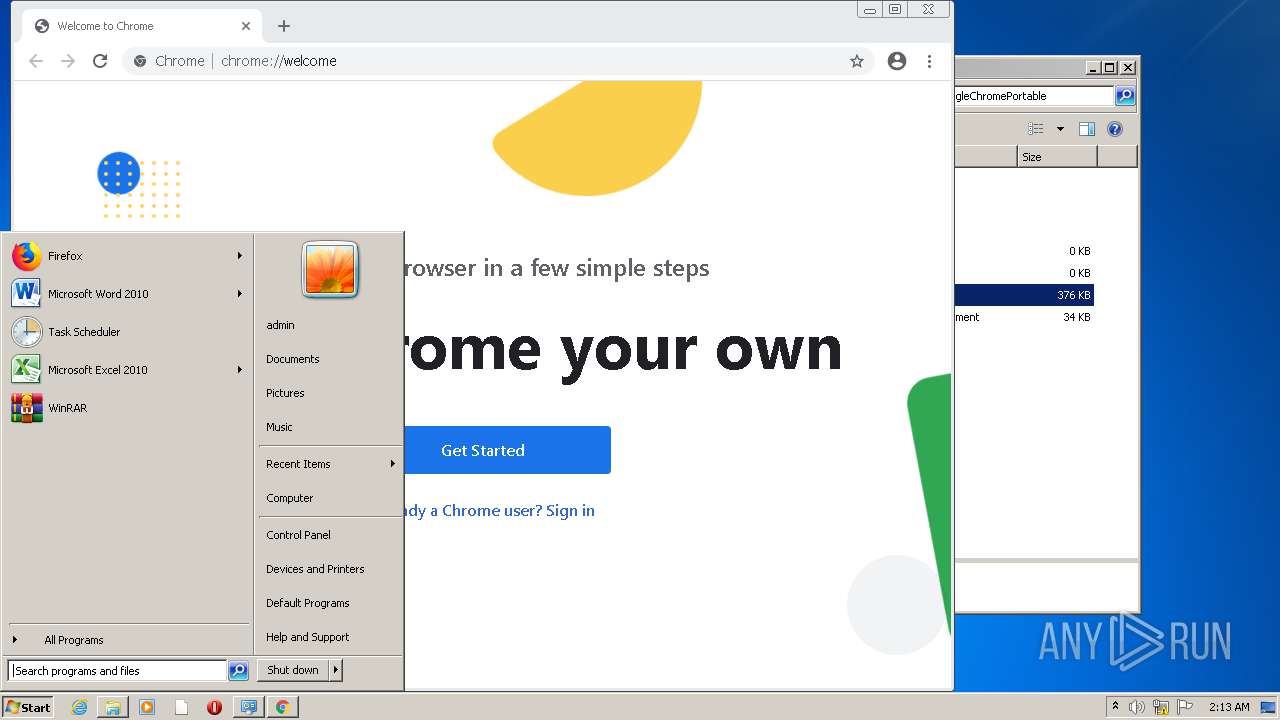Open the volume speaker tray icon
The width and height of the screenshot is (1280, 720).
[1137, 707]
